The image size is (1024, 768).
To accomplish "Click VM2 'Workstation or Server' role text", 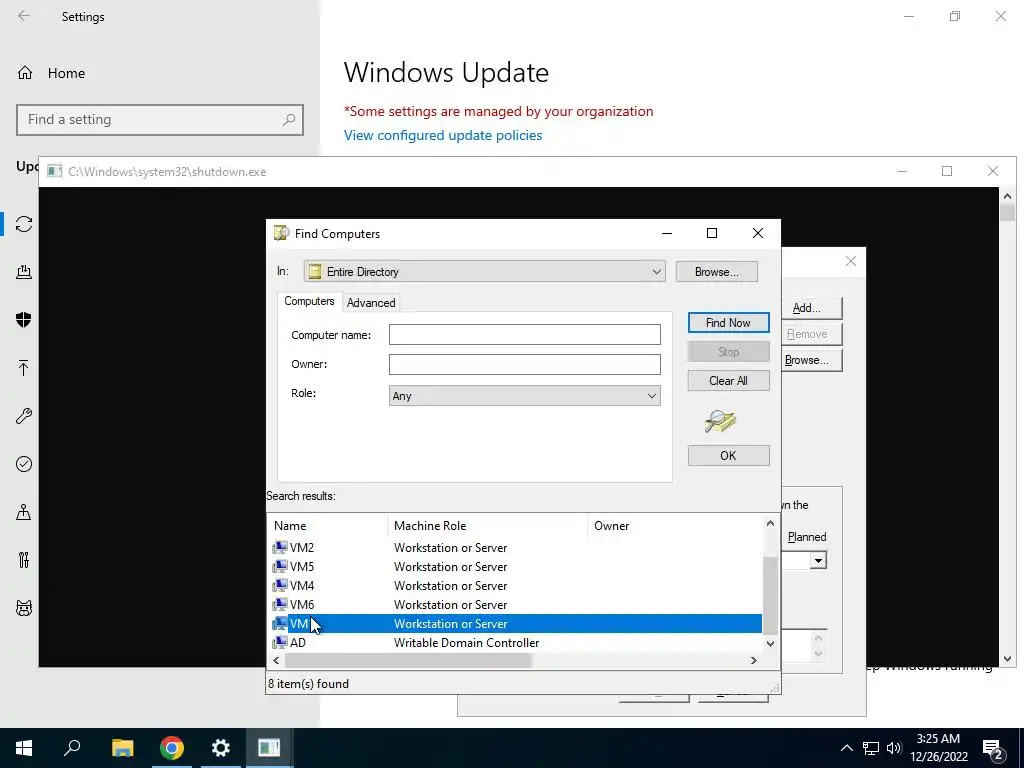I will (450, 547).
